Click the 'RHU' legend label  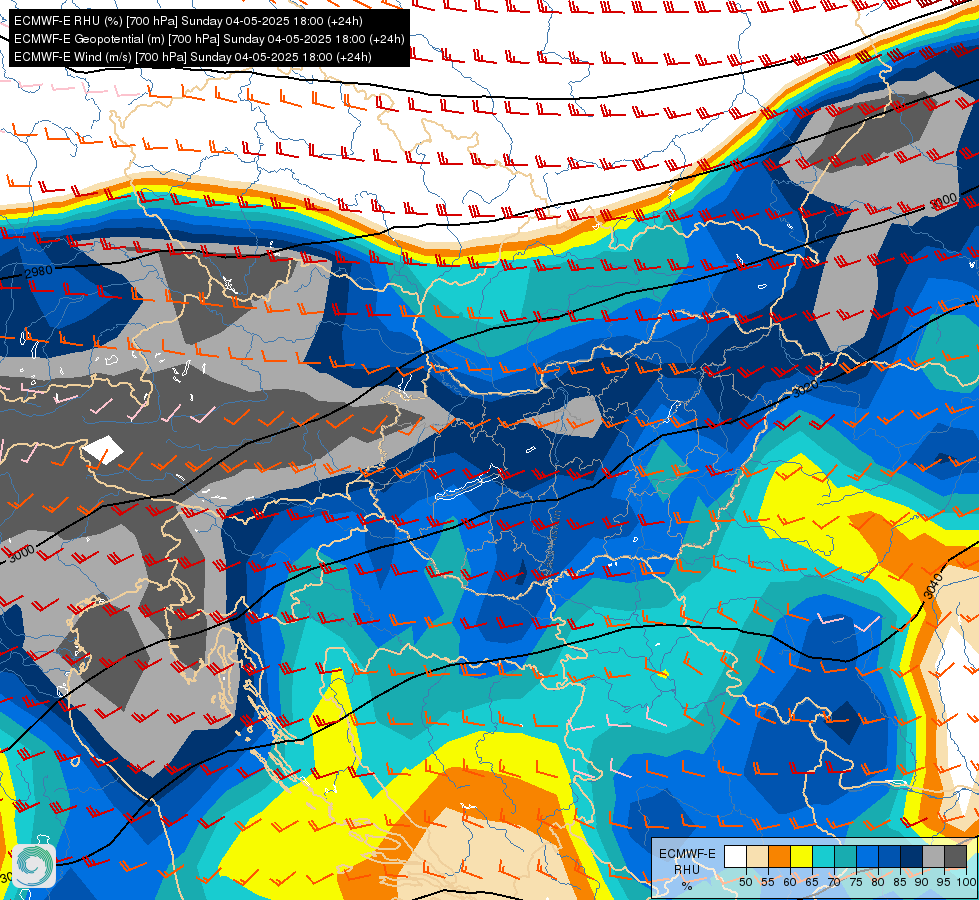(x=687, y=869)
